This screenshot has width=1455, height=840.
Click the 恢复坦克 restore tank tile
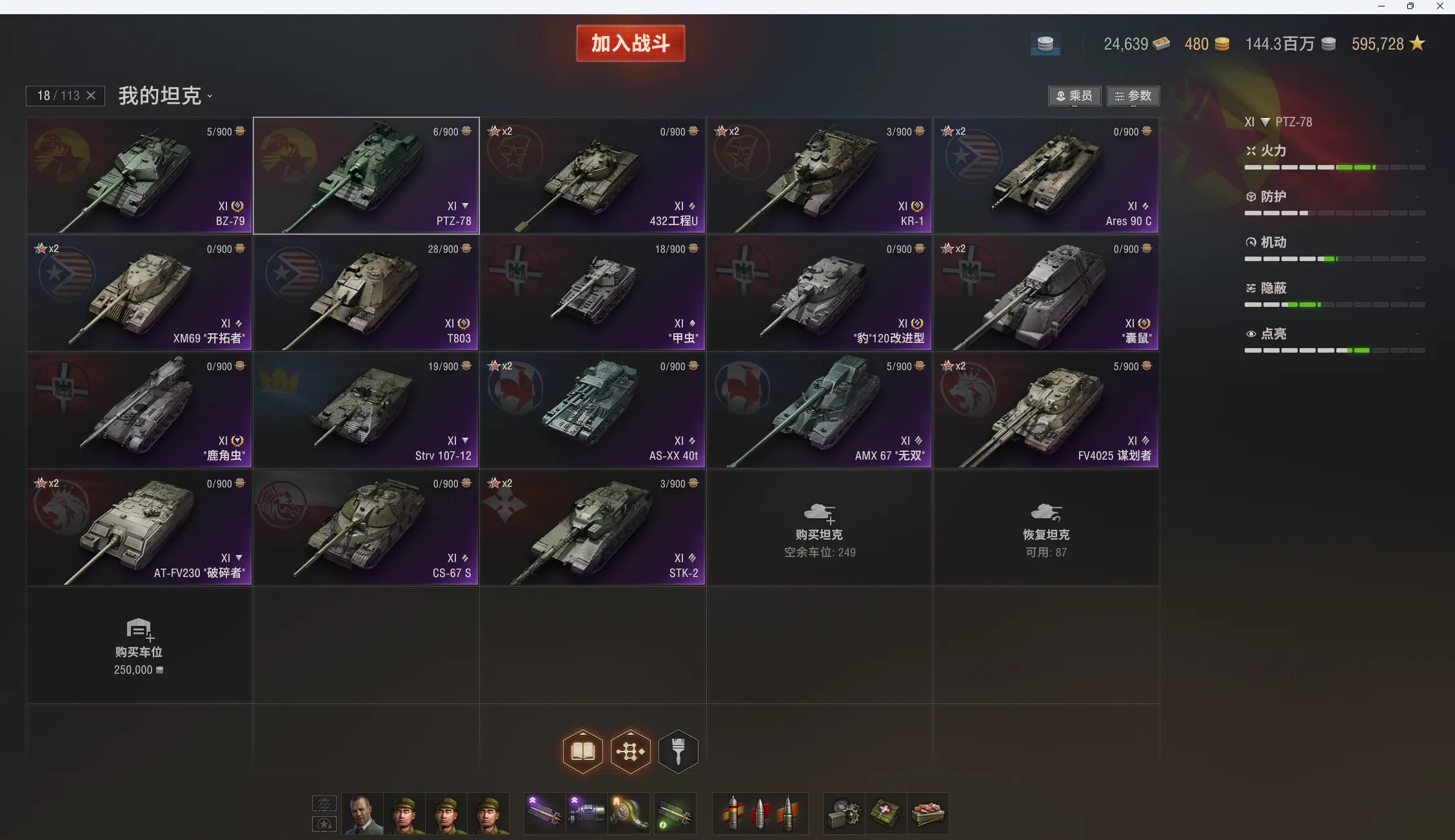[x=1046, y=528]
